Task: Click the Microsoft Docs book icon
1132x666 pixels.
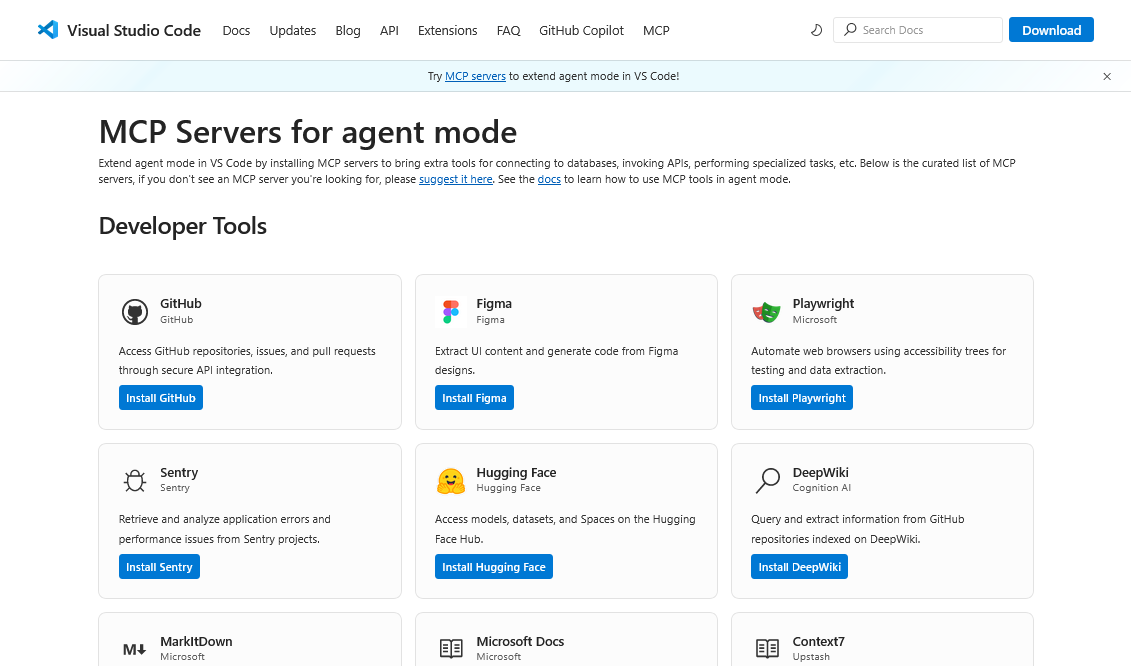Action: click(x=451, y=649)
